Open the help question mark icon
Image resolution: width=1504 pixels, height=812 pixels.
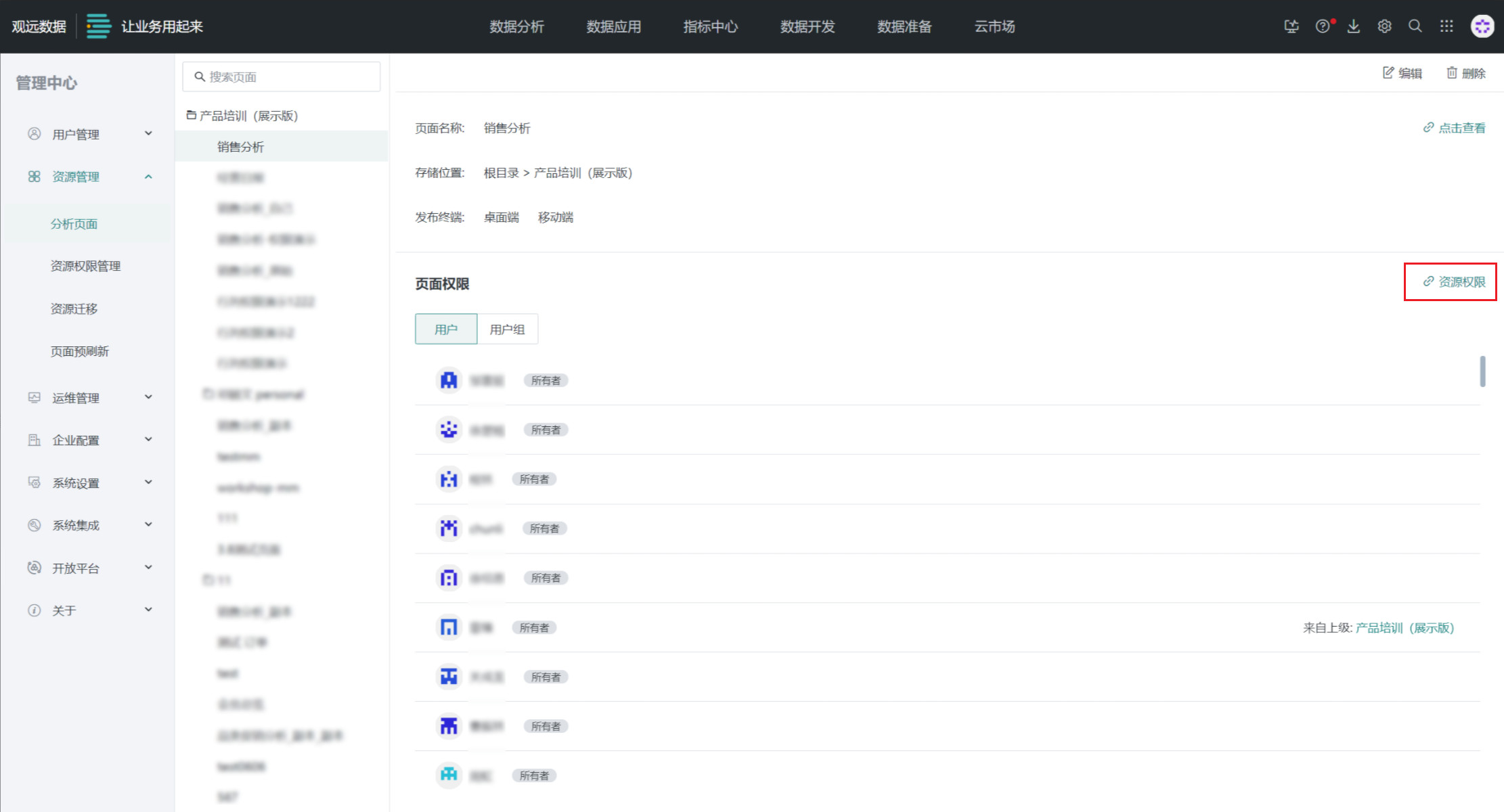1322,26
